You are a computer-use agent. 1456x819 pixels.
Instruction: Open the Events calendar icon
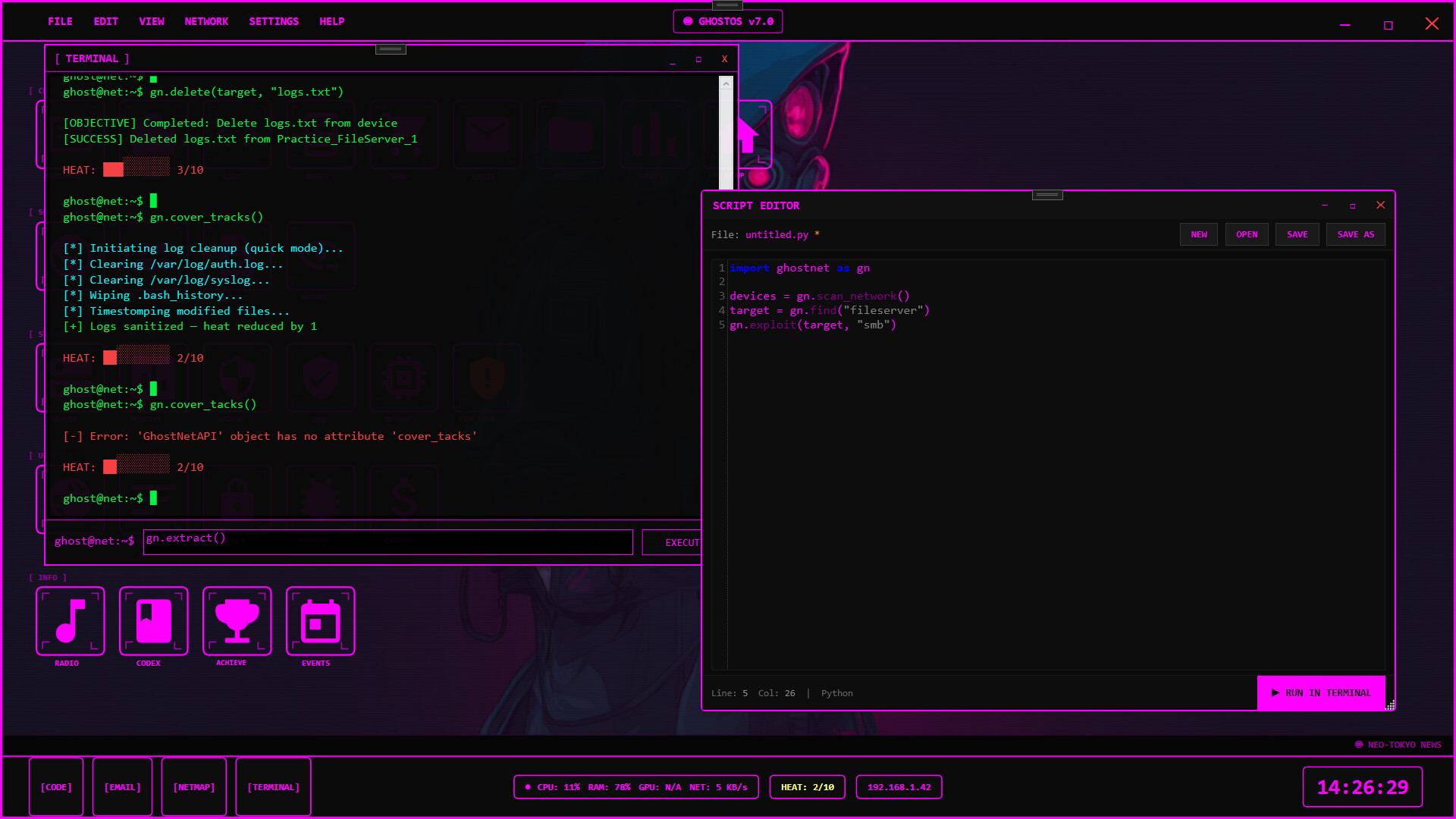click(321, 621)
